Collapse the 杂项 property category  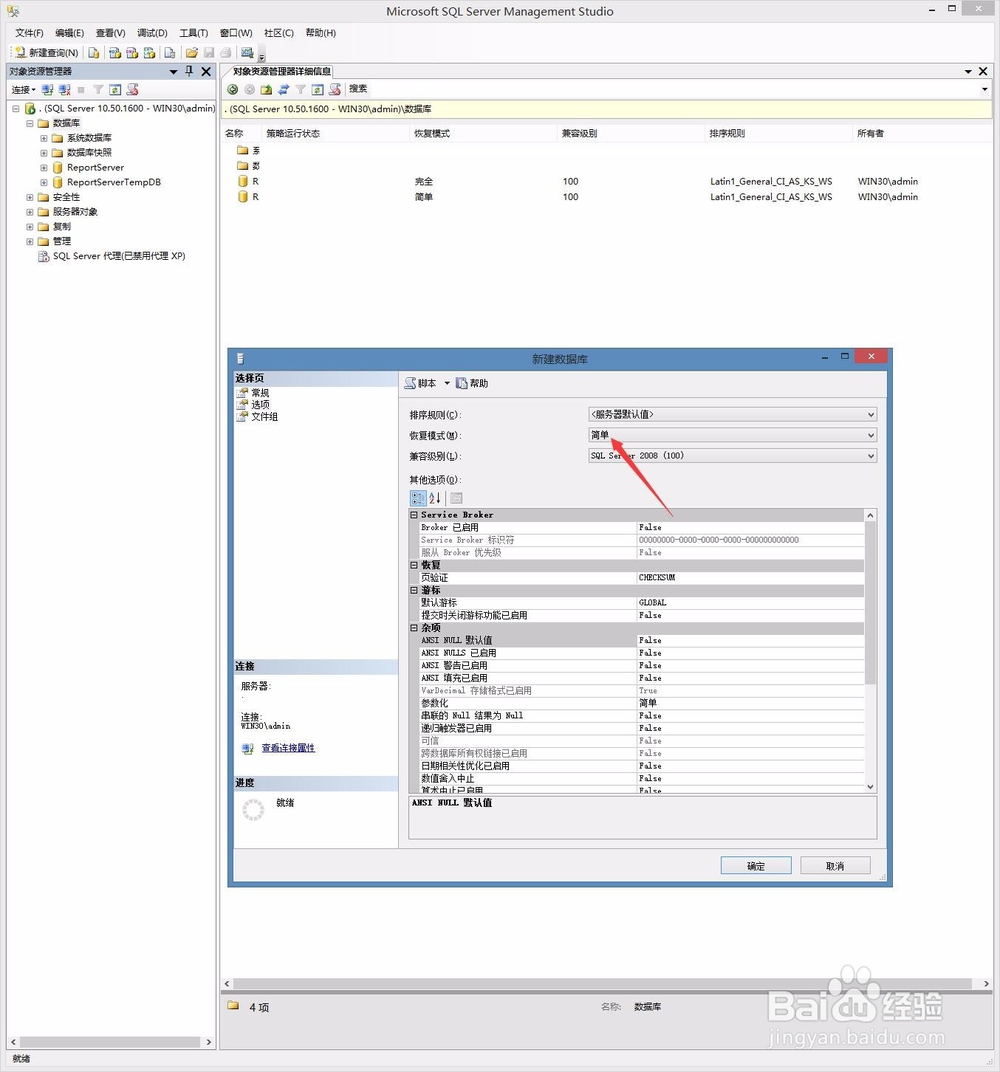pyautogui.click(x=414, y=628)
